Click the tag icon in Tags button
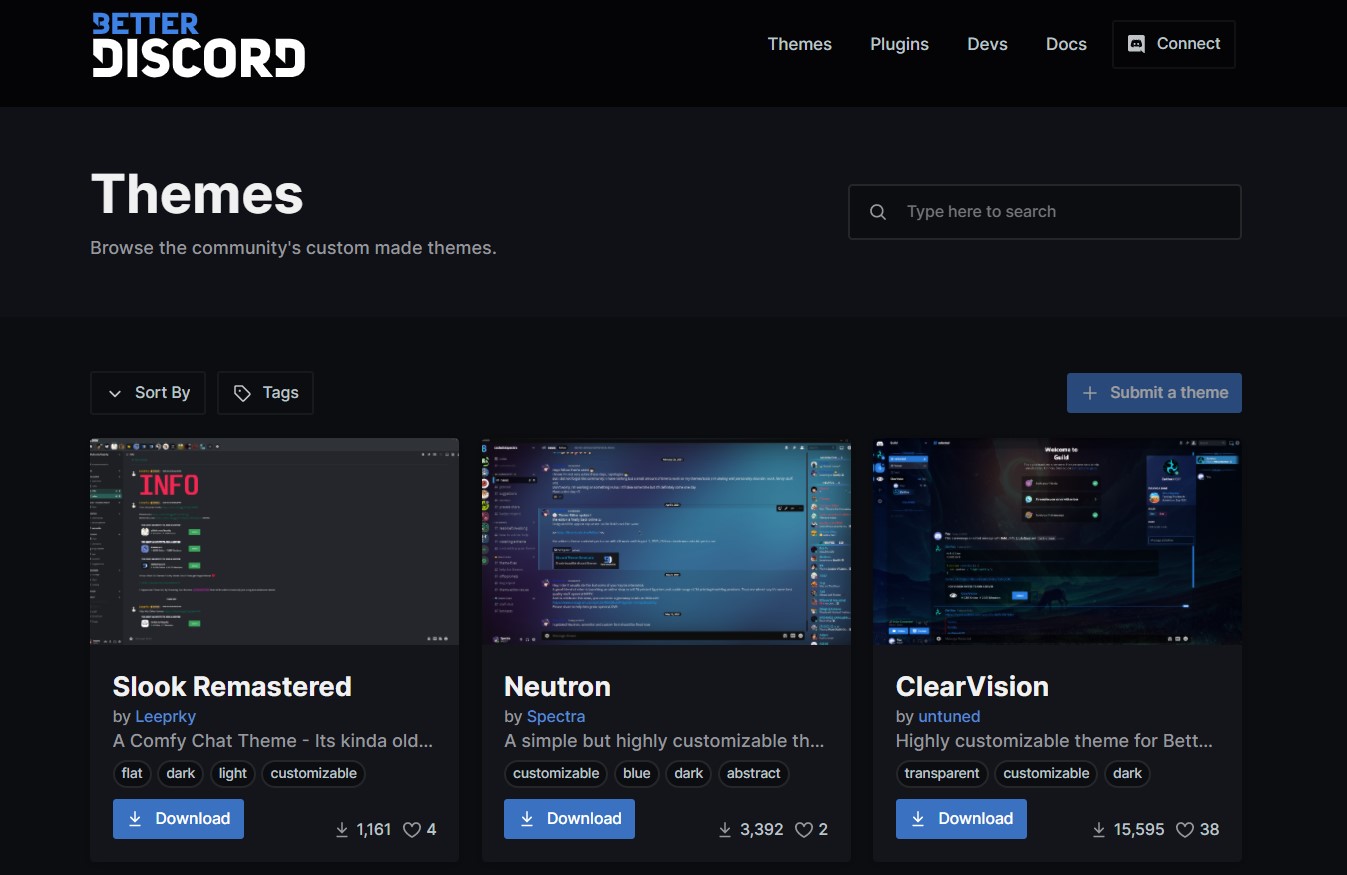Viewport: 1347px width, 875px height. (x=242, y=394)
